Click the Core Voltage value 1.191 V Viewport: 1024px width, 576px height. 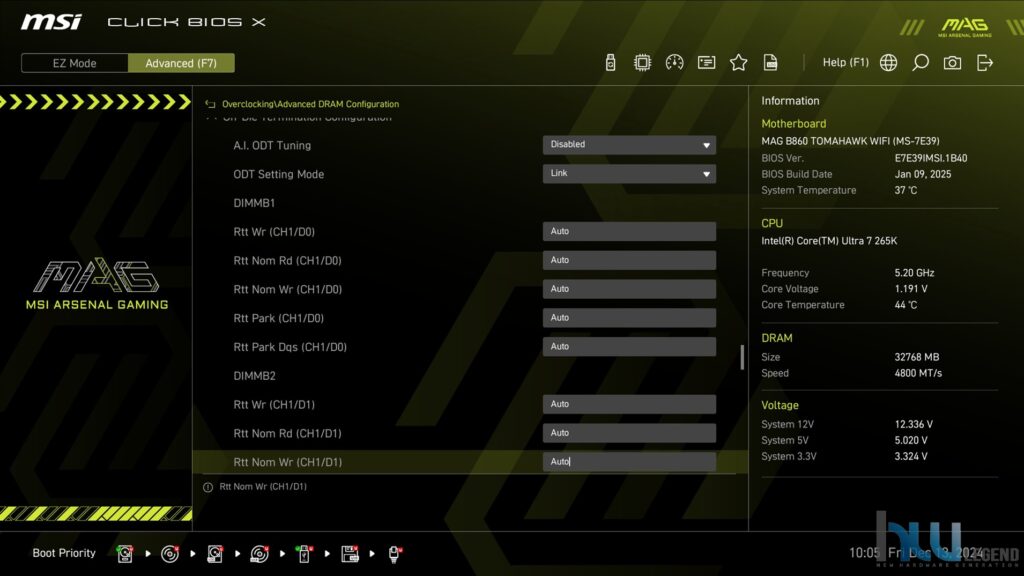click(911, 289)
